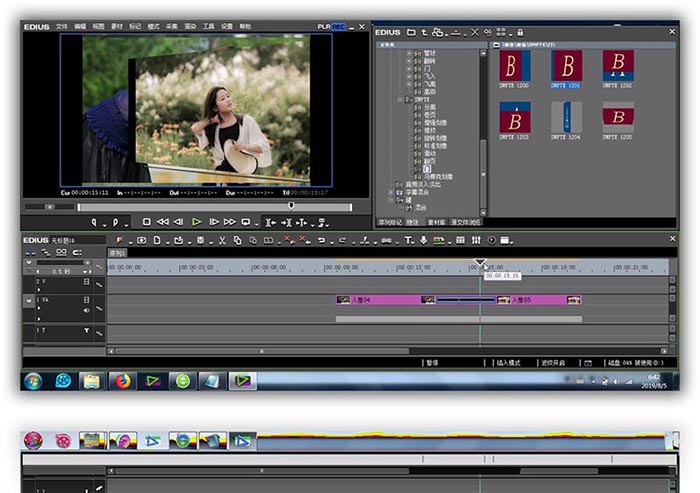Click the lock icon in effect panel toolbar
Image resolution: width=700 pixels, height=493 pixels.
coord(520,32)
